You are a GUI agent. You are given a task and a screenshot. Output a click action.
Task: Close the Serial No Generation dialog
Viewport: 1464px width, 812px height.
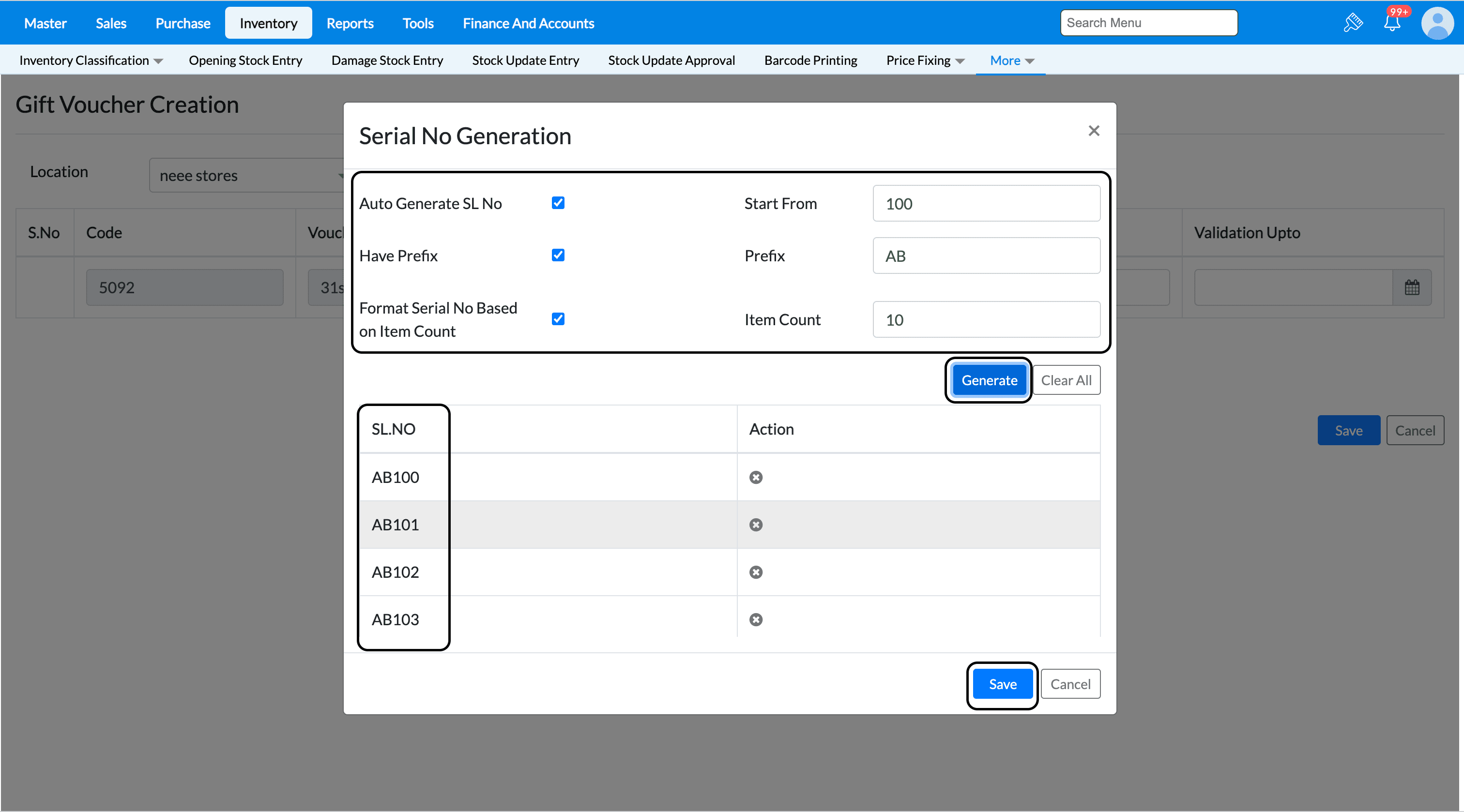1094,131
